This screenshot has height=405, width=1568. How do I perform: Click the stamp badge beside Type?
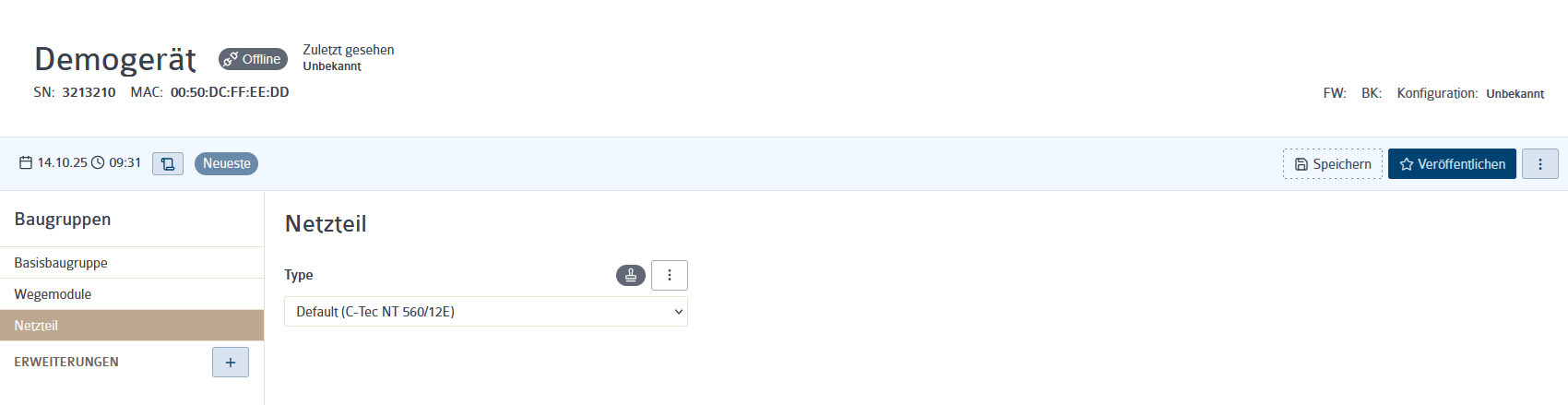631,275
